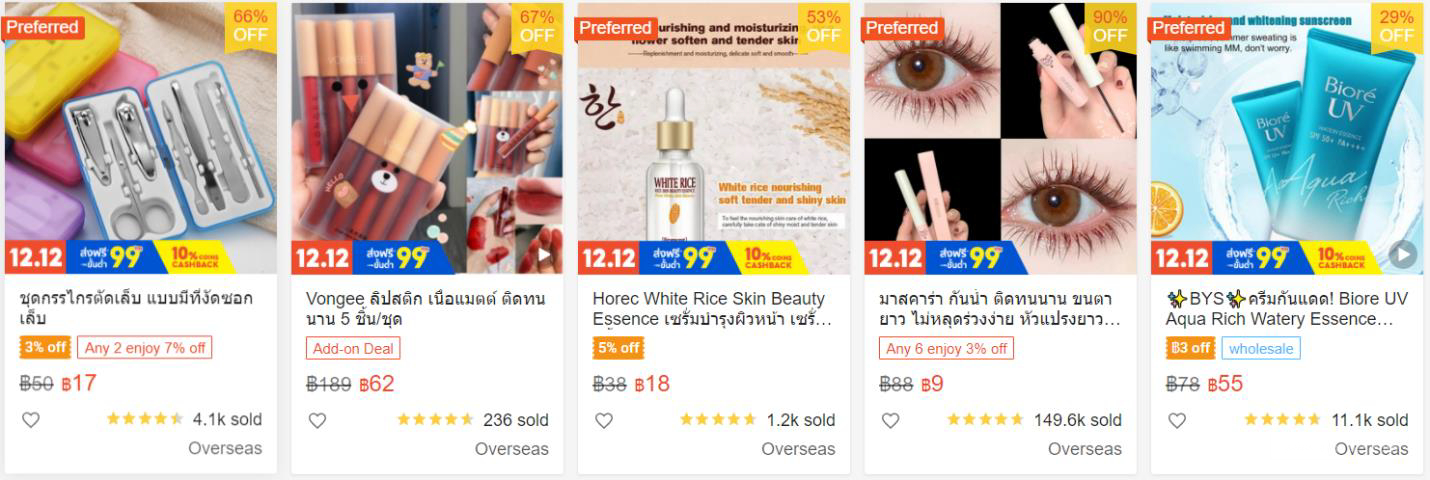
Task: Open the nail clipper set product image
Action: (x=140, y=130)
